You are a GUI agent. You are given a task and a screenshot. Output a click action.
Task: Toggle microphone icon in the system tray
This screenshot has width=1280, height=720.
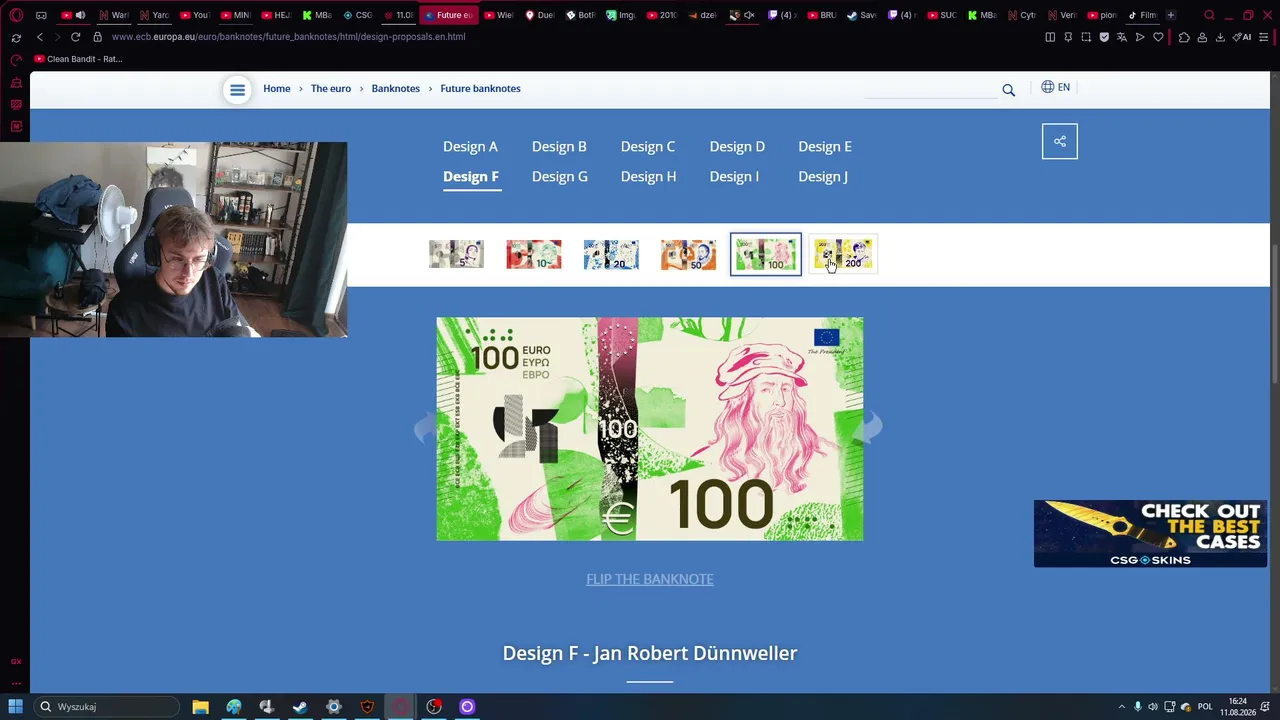1137,707
